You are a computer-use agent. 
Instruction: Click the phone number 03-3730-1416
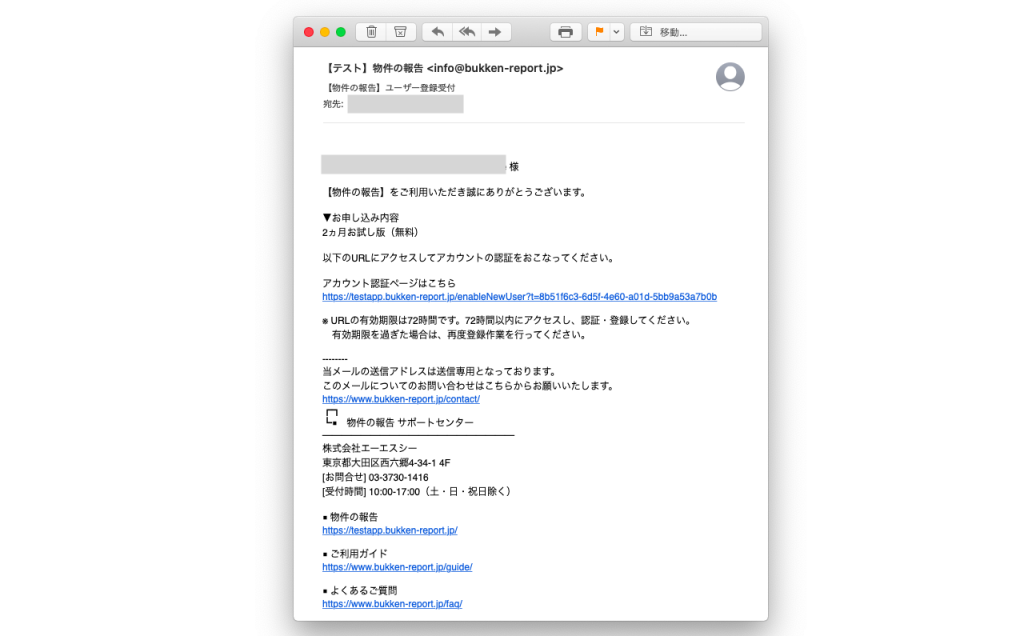coord(398,477)
